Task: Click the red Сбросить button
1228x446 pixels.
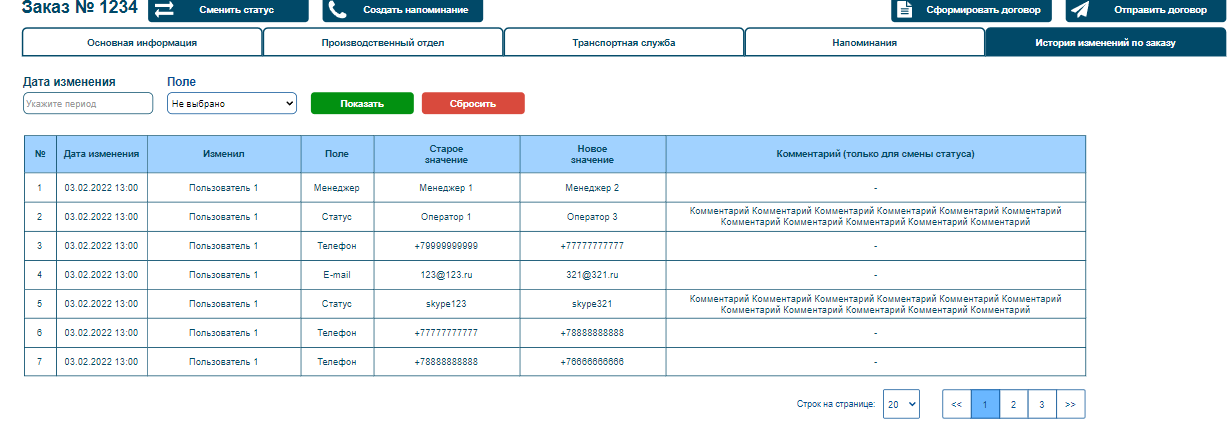Action: click(473, 103)
